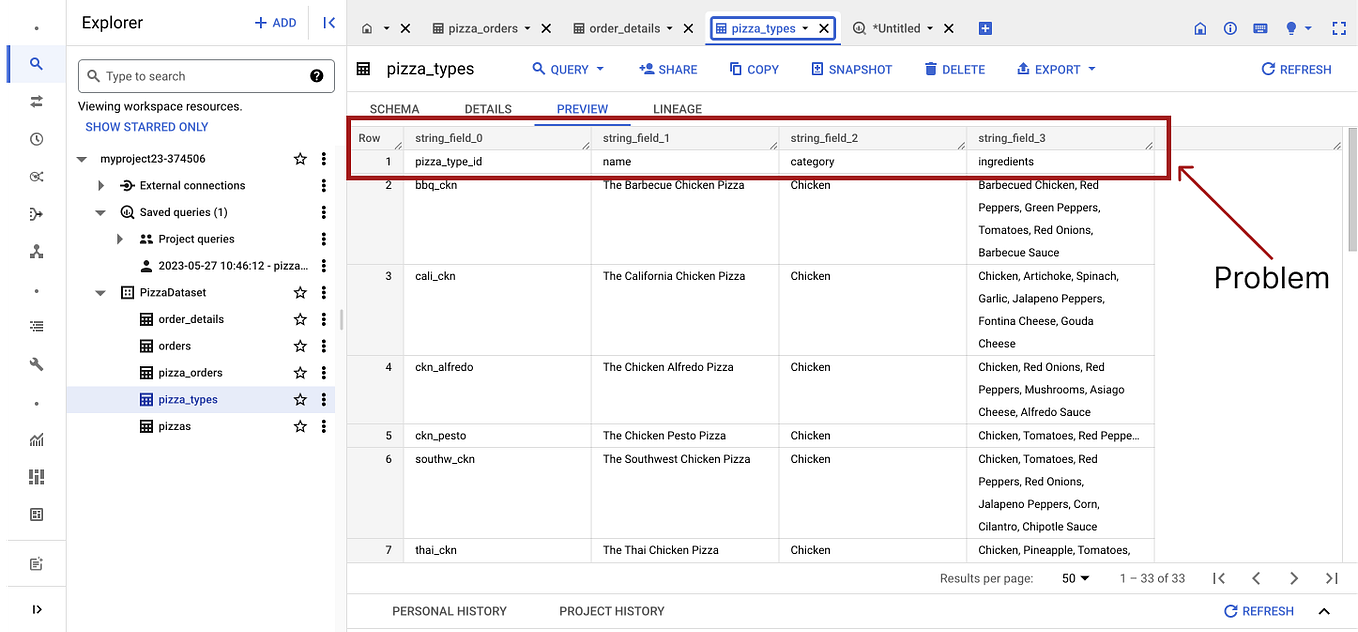Enter full screen using the expand icon
Screen dimensions: 1358x632
coord(1340,28)
